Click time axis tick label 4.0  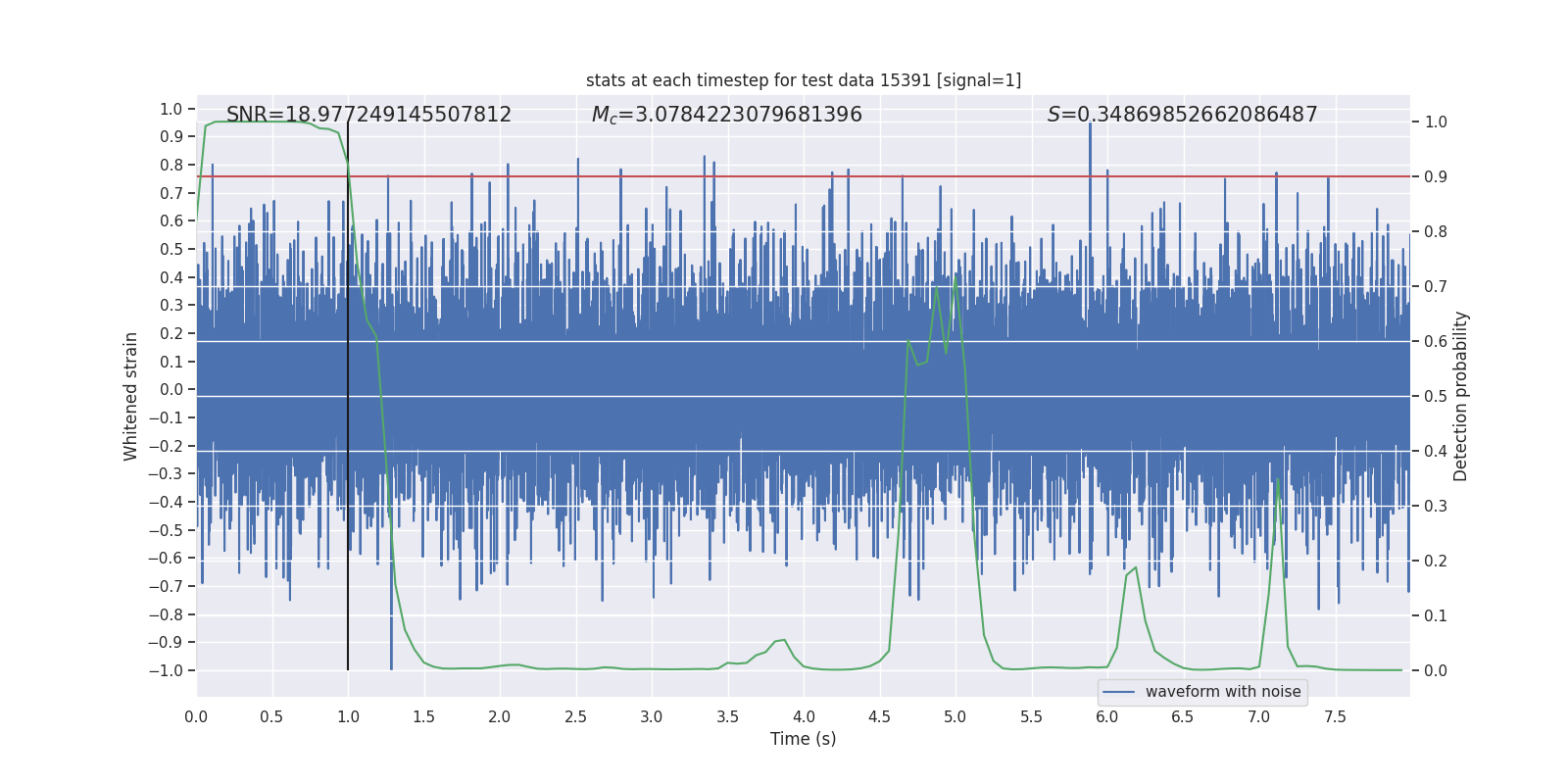(x=804, y=716)
